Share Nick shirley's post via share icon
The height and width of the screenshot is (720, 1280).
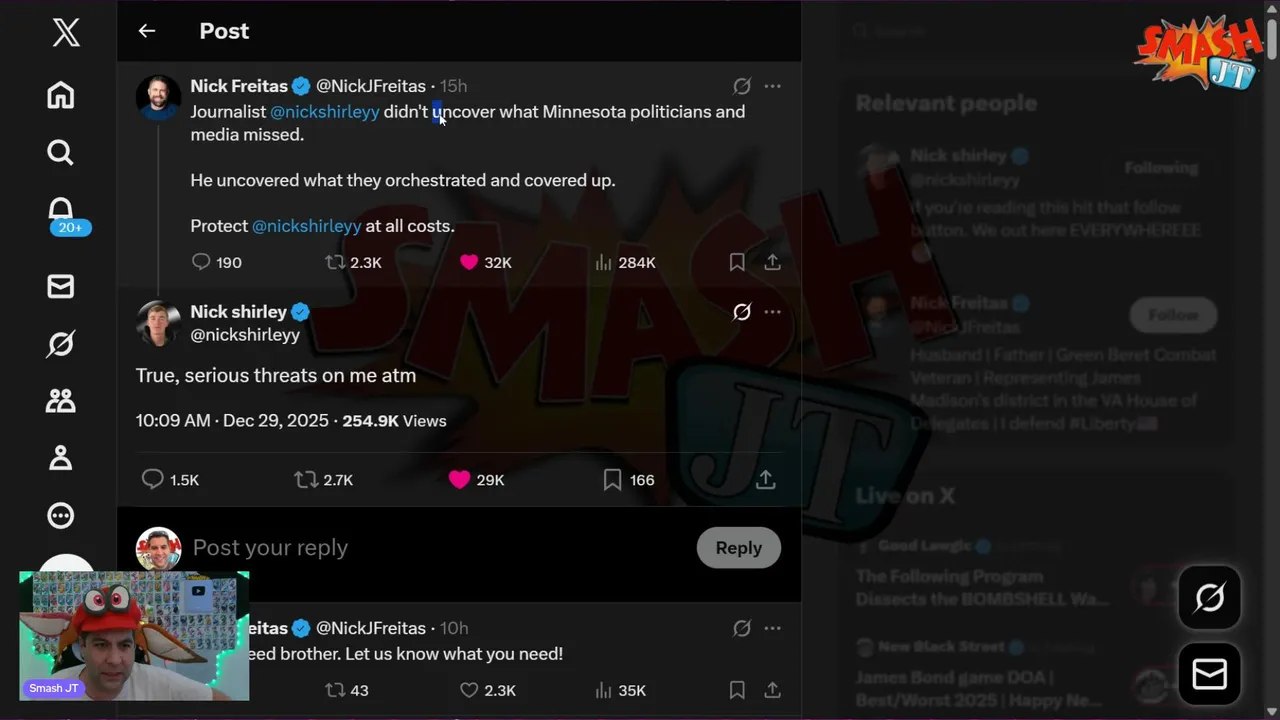click(x=765, y=480)
